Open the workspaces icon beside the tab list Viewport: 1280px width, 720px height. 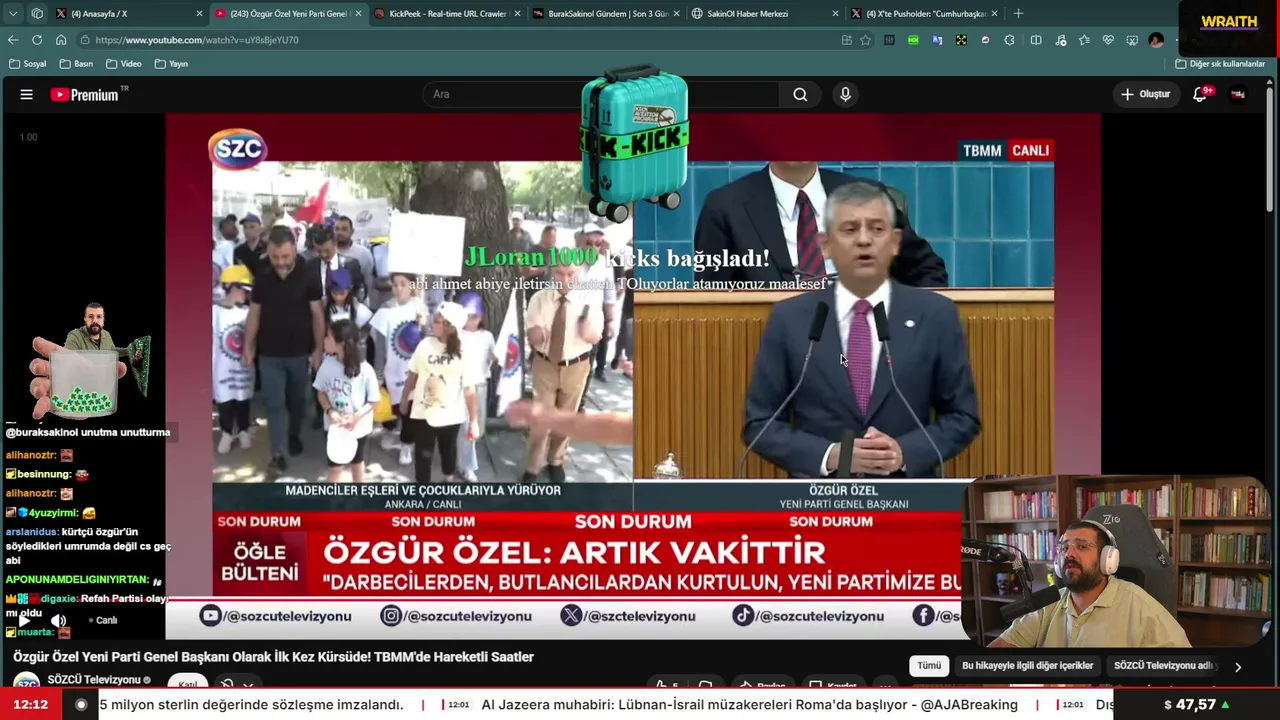(37, 13)
